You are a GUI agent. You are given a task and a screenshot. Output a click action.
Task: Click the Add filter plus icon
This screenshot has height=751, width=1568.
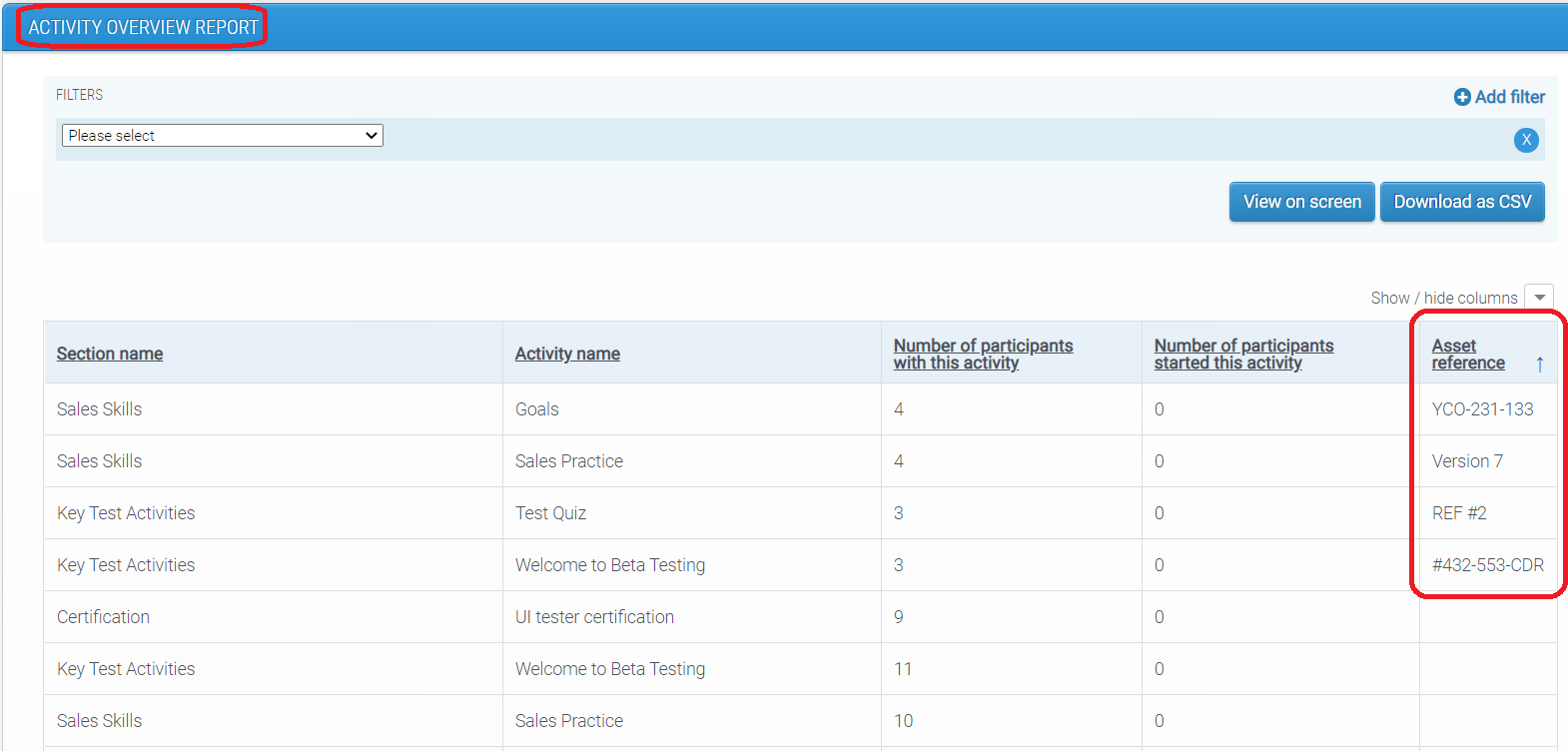pos(1462,97)
